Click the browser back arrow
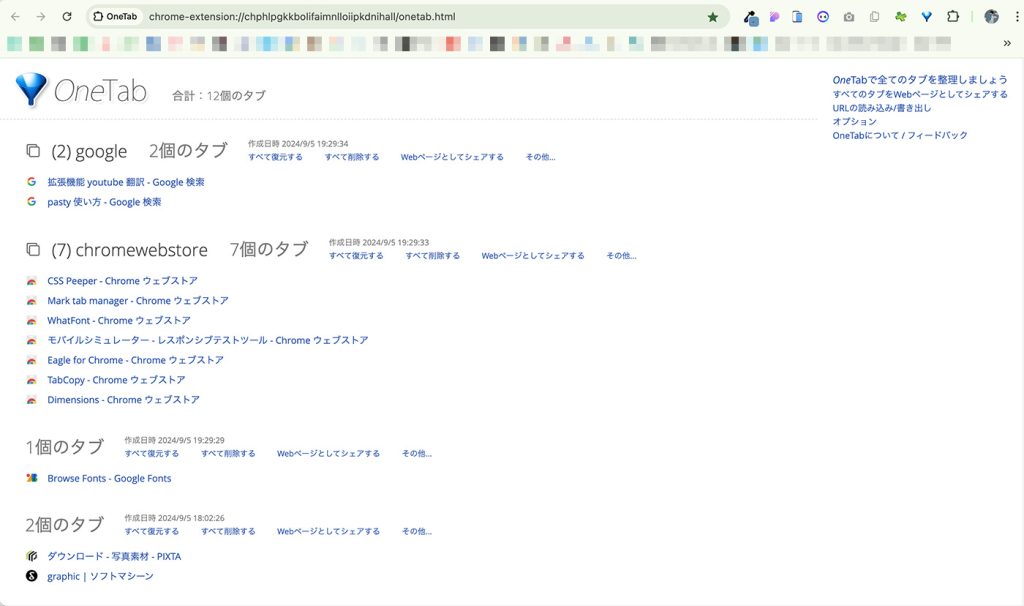 [x=15, y=16]
